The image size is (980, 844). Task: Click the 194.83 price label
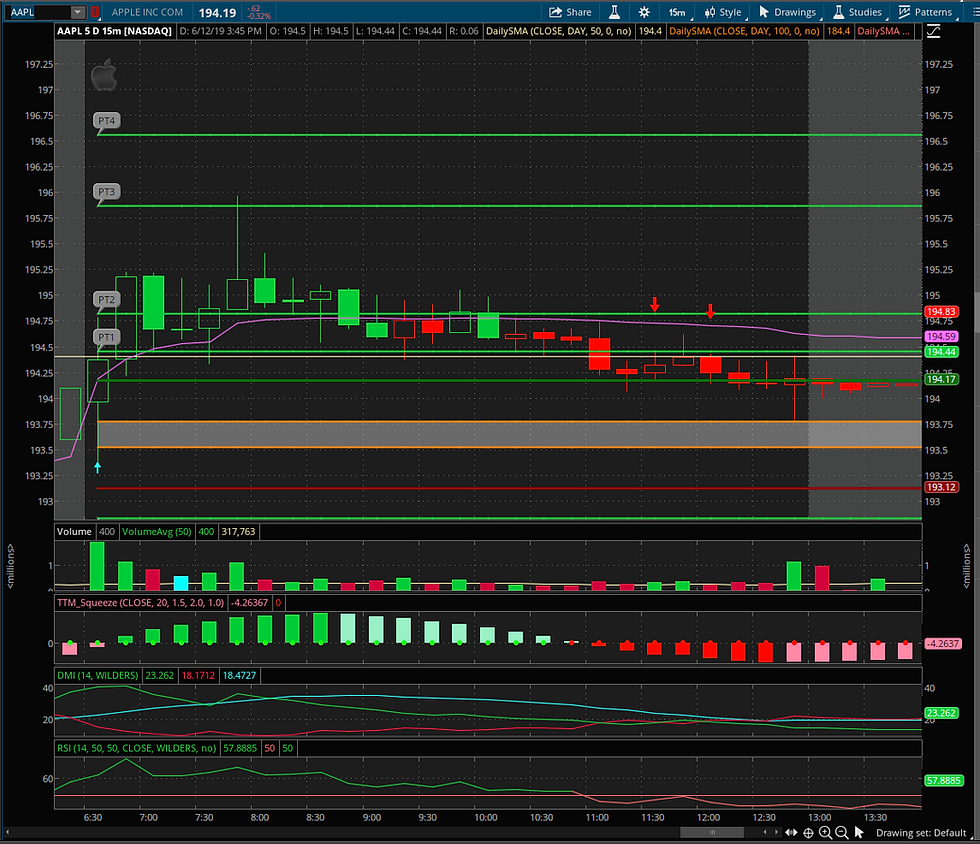[941, 311]
